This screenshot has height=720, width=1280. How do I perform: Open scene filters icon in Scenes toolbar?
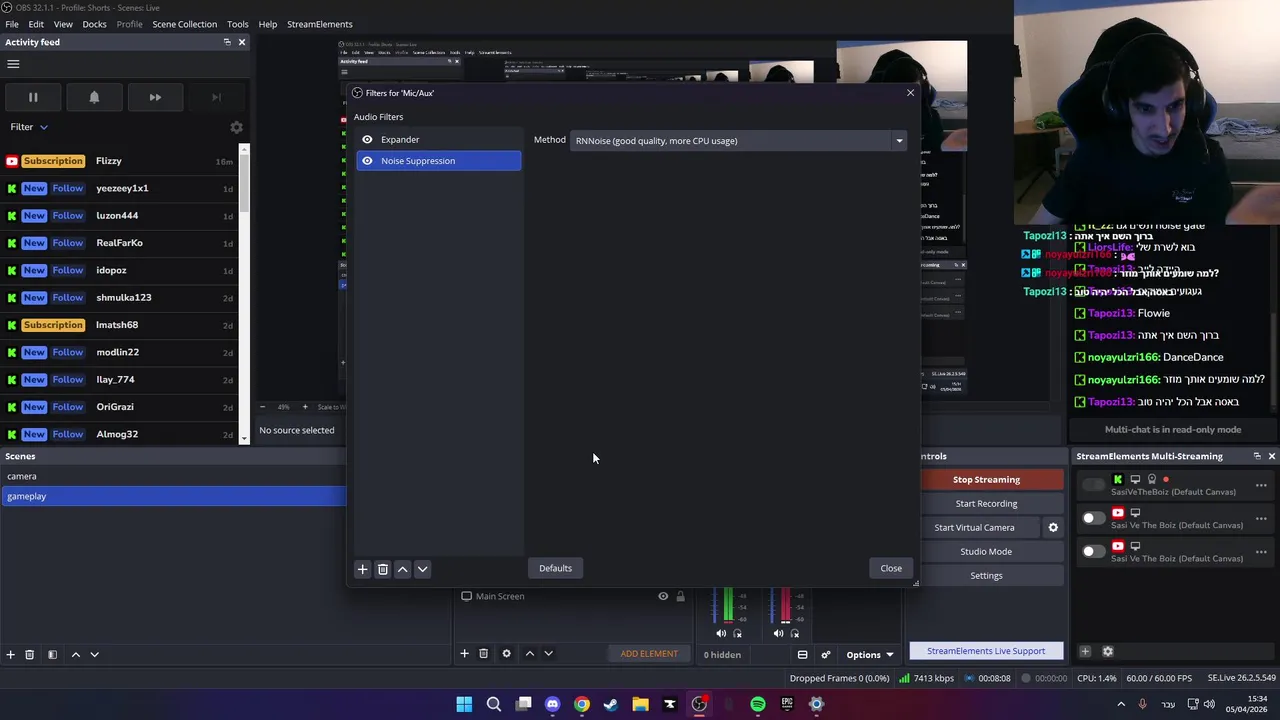[x=52, y=654]
